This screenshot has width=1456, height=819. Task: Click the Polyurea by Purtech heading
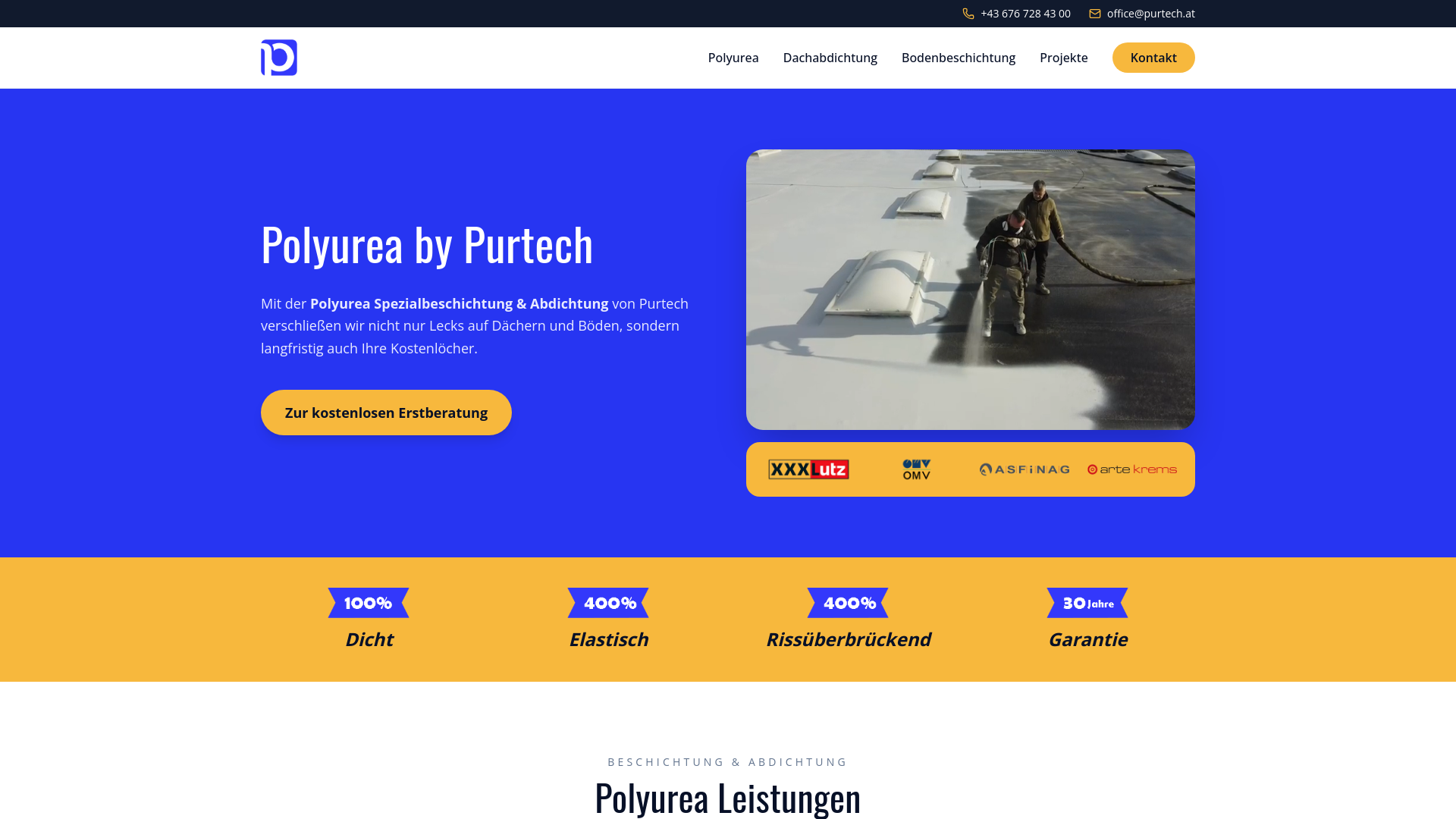tap(427, 244)
